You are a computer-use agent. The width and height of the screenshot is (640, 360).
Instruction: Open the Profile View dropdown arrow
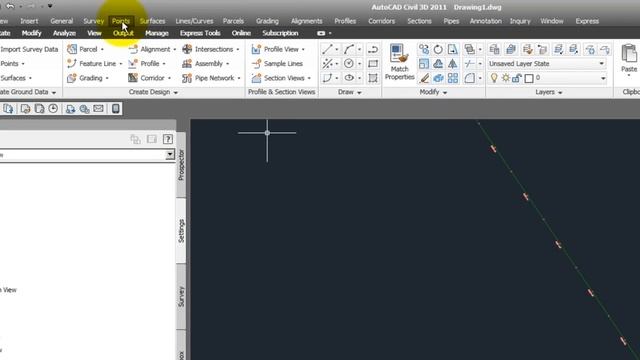pyautogui.click(x=303, y=50)
